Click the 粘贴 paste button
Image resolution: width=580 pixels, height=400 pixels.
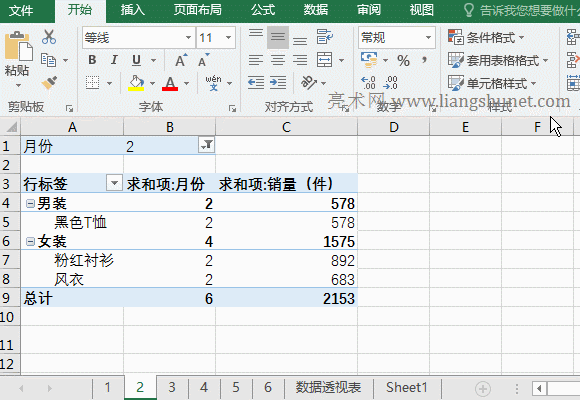17,56
